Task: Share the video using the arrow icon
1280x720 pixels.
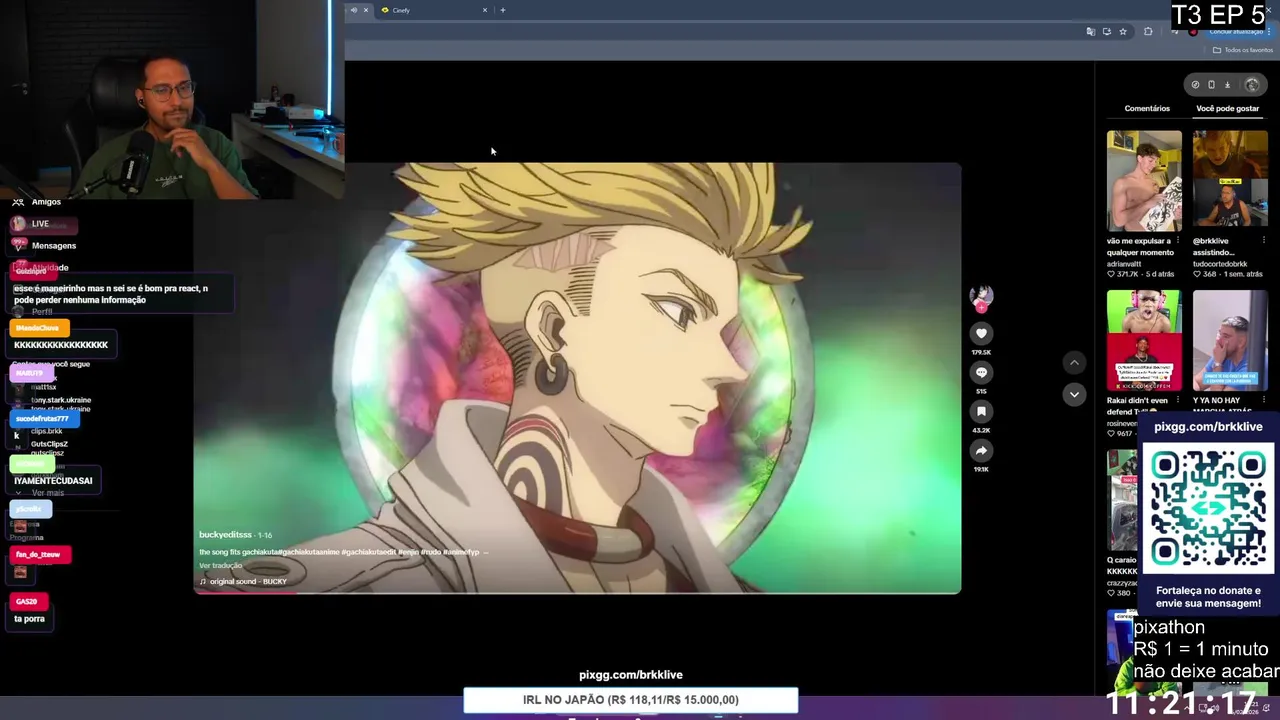Action: point(981,450)
